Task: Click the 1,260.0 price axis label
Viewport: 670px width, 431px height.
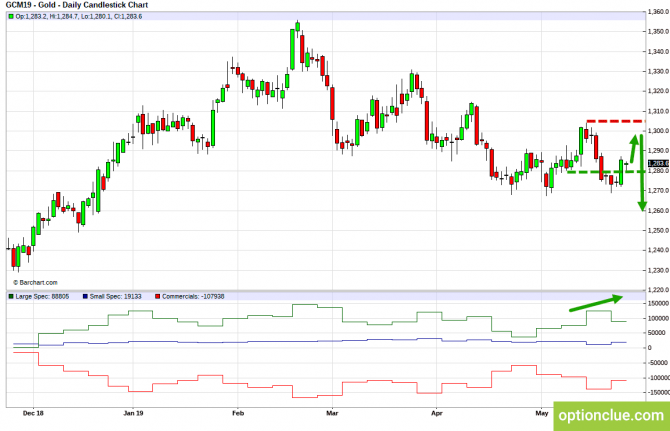Action: tap(658, 211)
